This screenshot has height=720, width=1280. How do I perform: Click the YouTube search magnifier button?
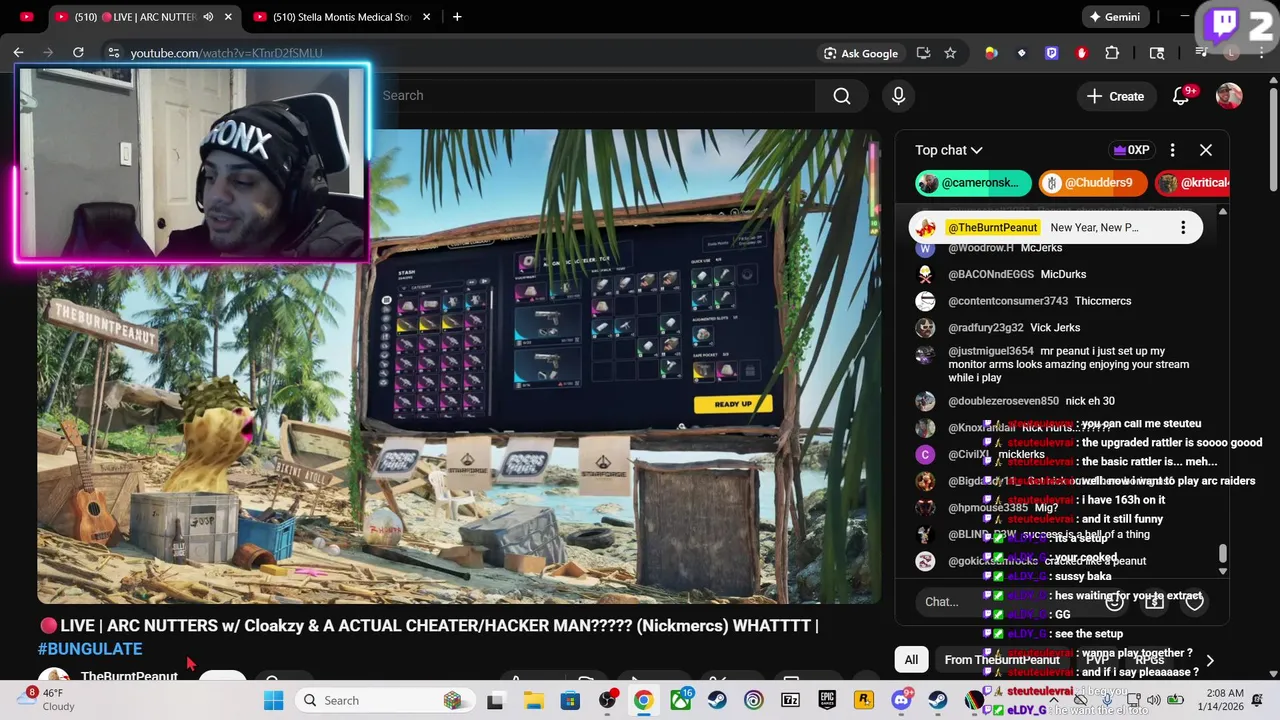(842, 96)
